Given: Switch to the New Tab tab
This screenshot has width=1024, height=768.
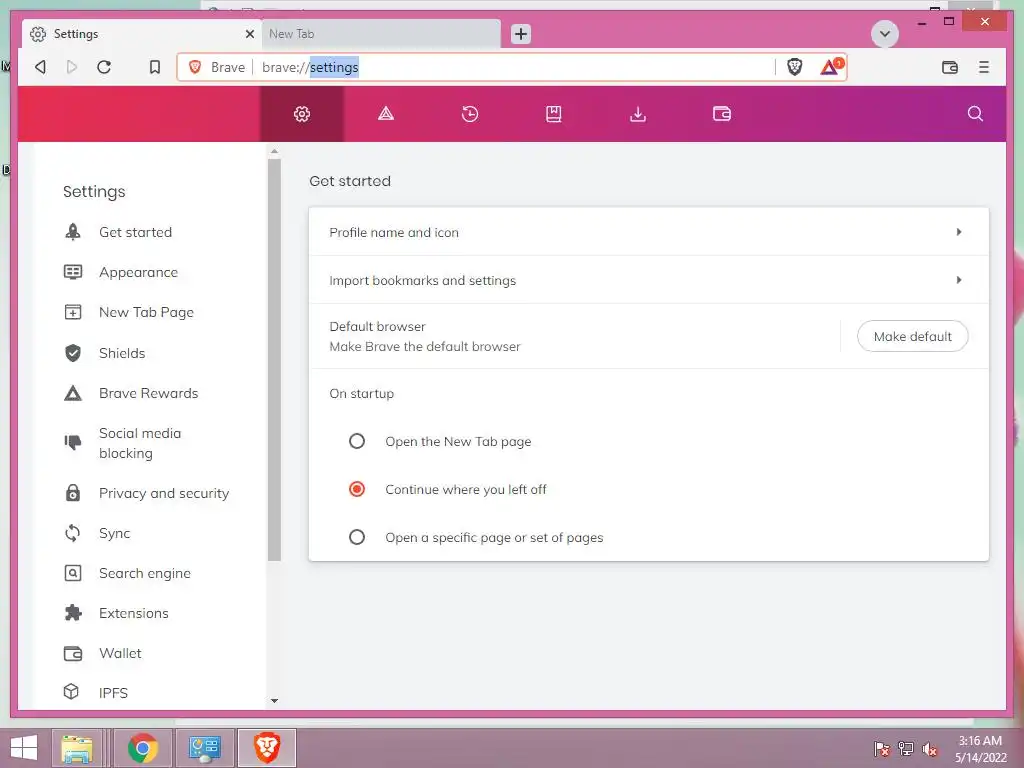Looking at the screenshot, I should 381,34.
